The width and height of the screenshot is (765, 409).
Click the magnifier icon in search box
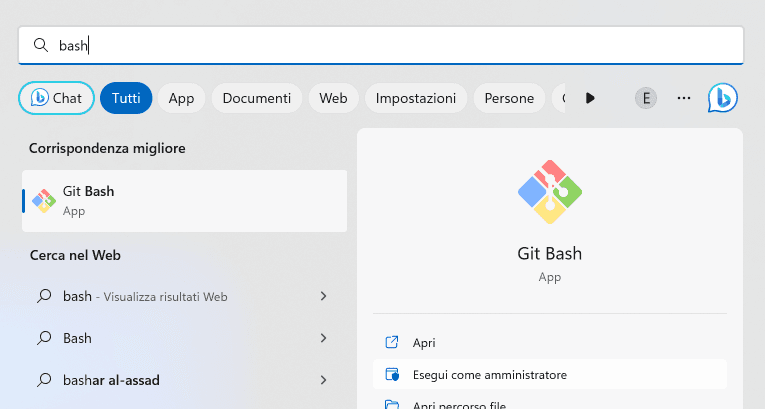coord(40,45)
